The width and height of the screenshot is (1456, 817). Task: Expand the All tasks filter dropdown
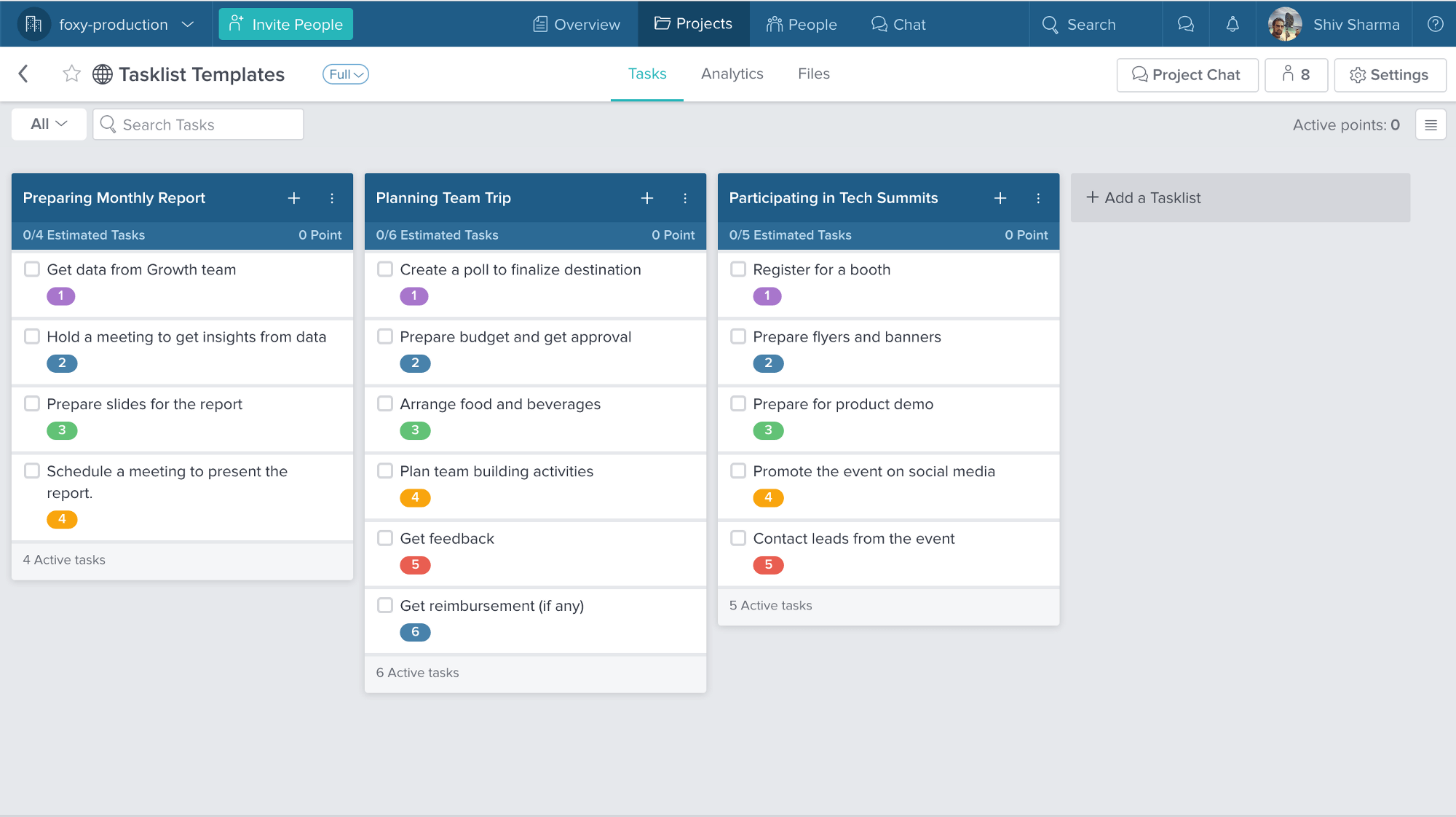click(x=48, y=122)
